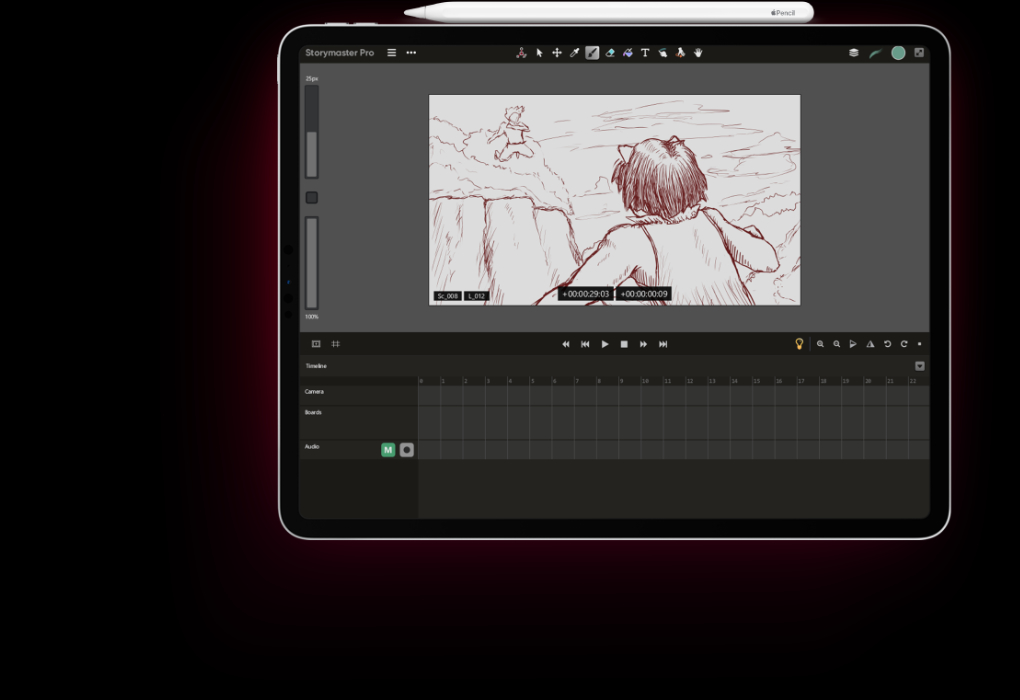Select the arrow Selection tool

tap(539, 53)
